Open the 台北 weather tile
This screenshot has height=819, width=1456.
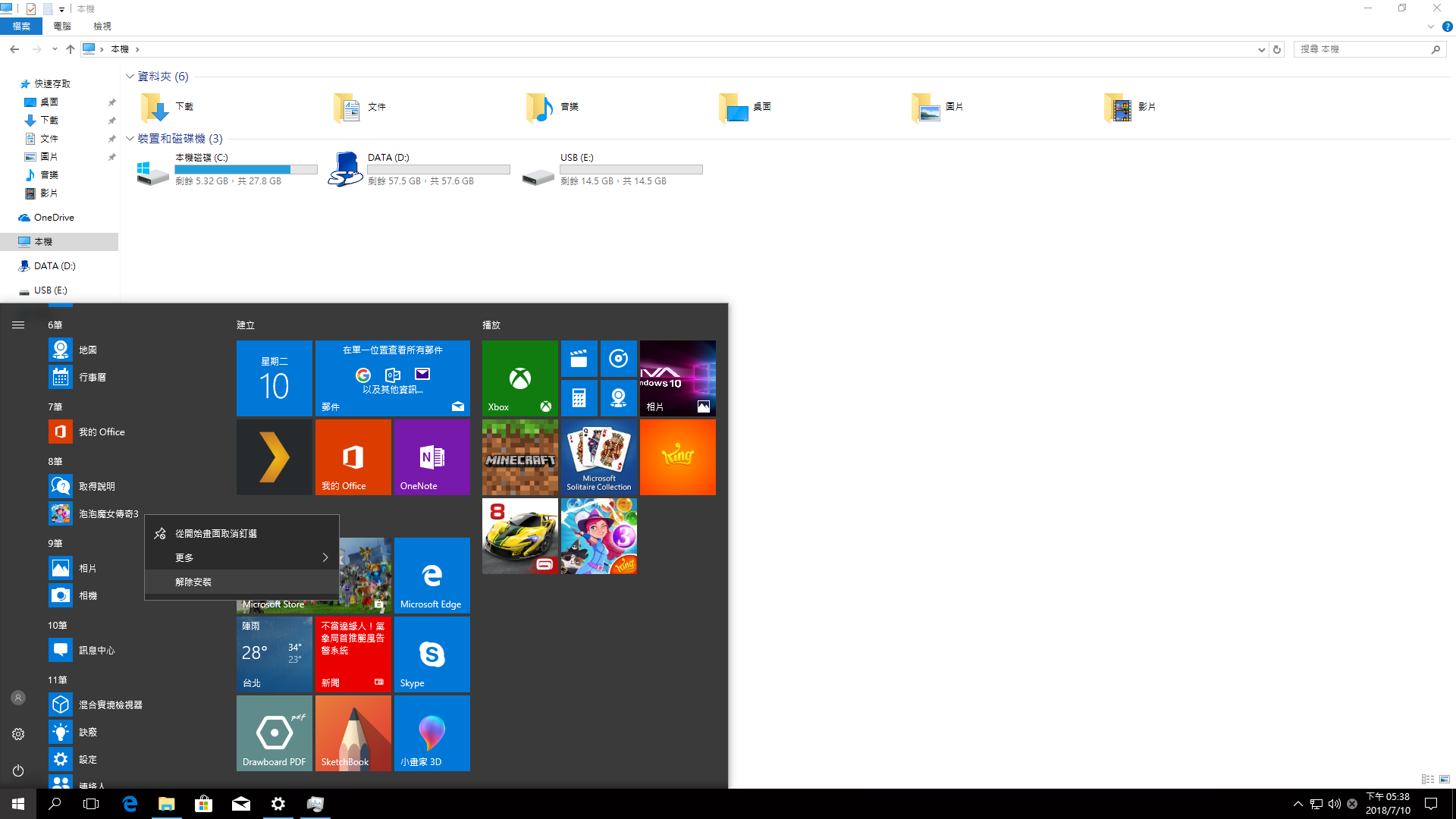point(274,654)
